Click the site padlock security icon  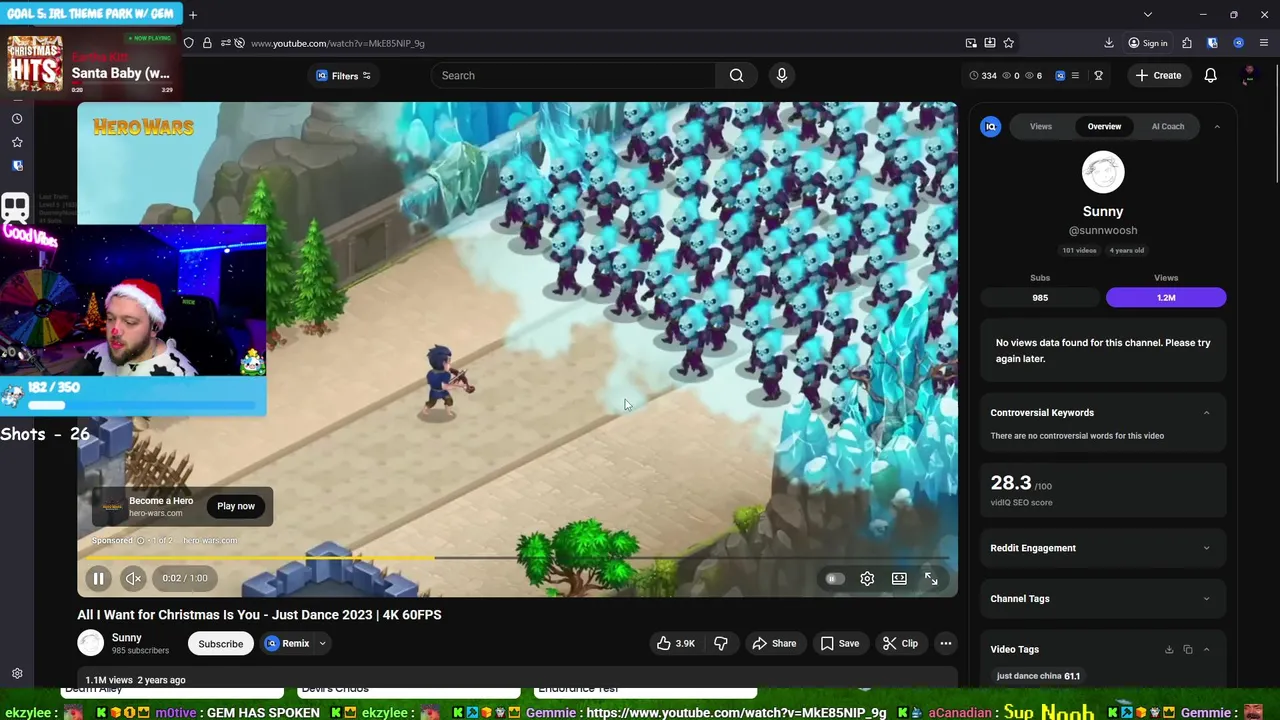[x=206, y=43]
